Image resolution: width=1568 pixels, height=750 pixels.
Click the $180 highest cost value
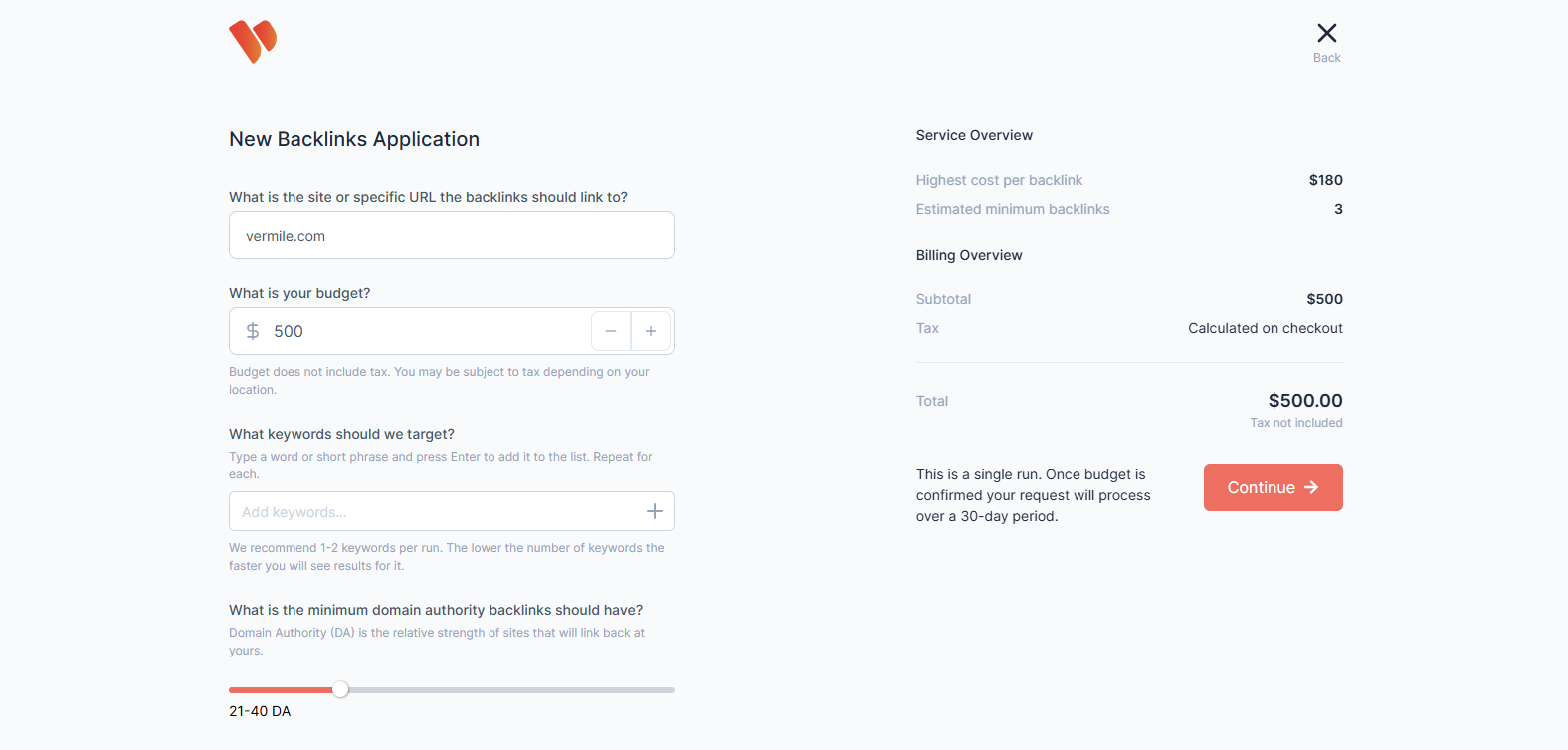(x=1325, y=180)
